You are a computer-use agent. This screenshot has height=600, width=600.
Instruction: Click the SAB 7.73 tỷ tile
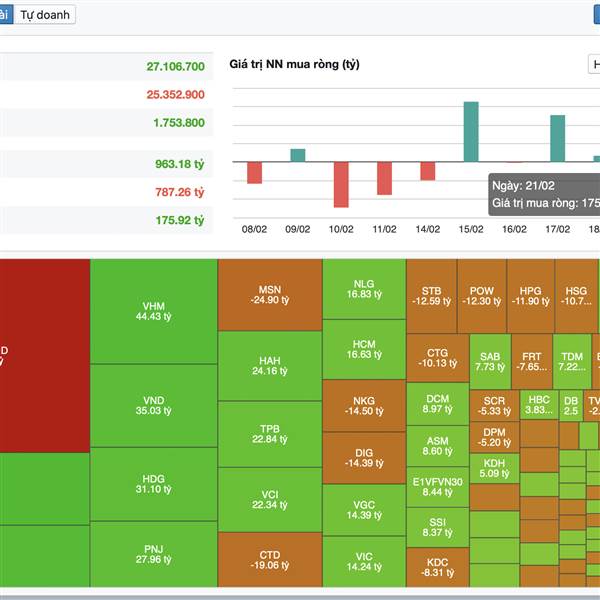(490, 361)
